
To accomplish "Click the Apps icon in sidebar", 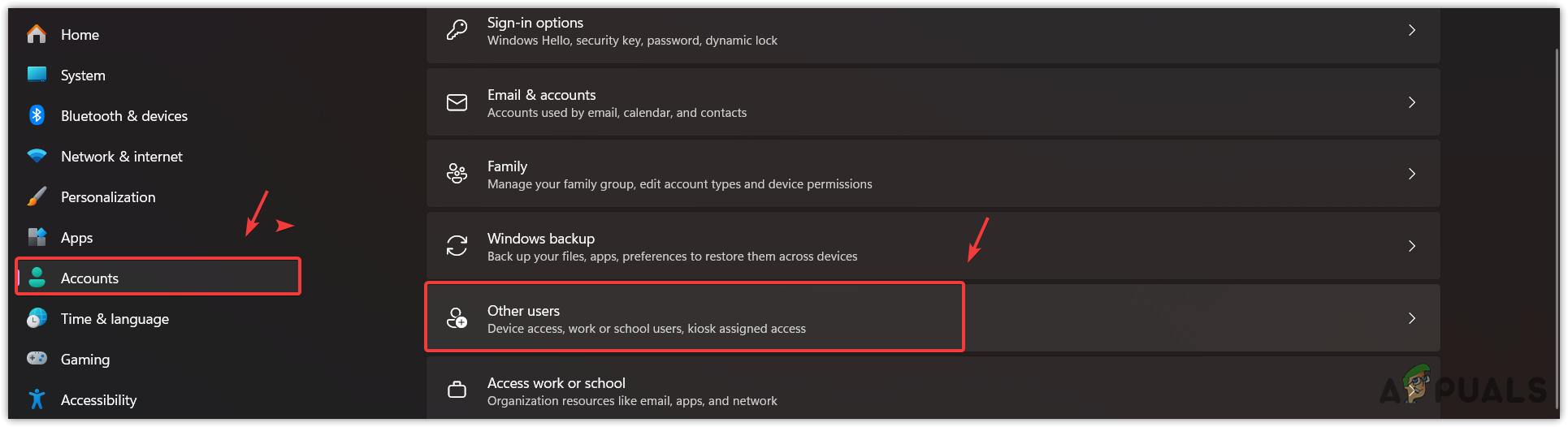I will 37,237.
